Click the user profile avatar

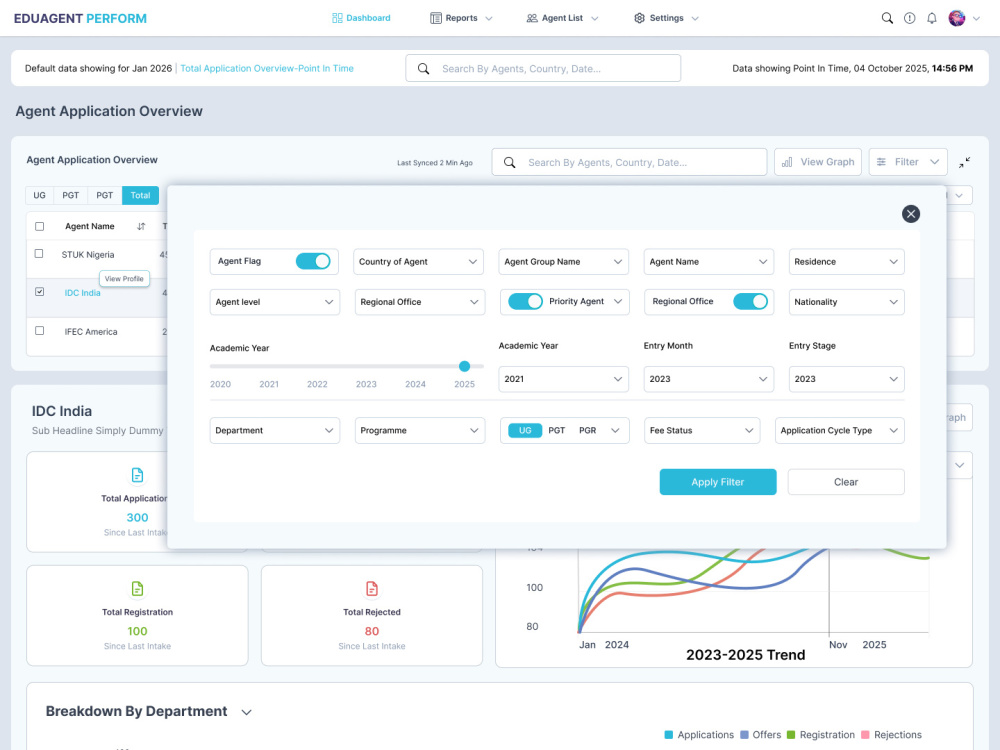click(x=957, y=18)
